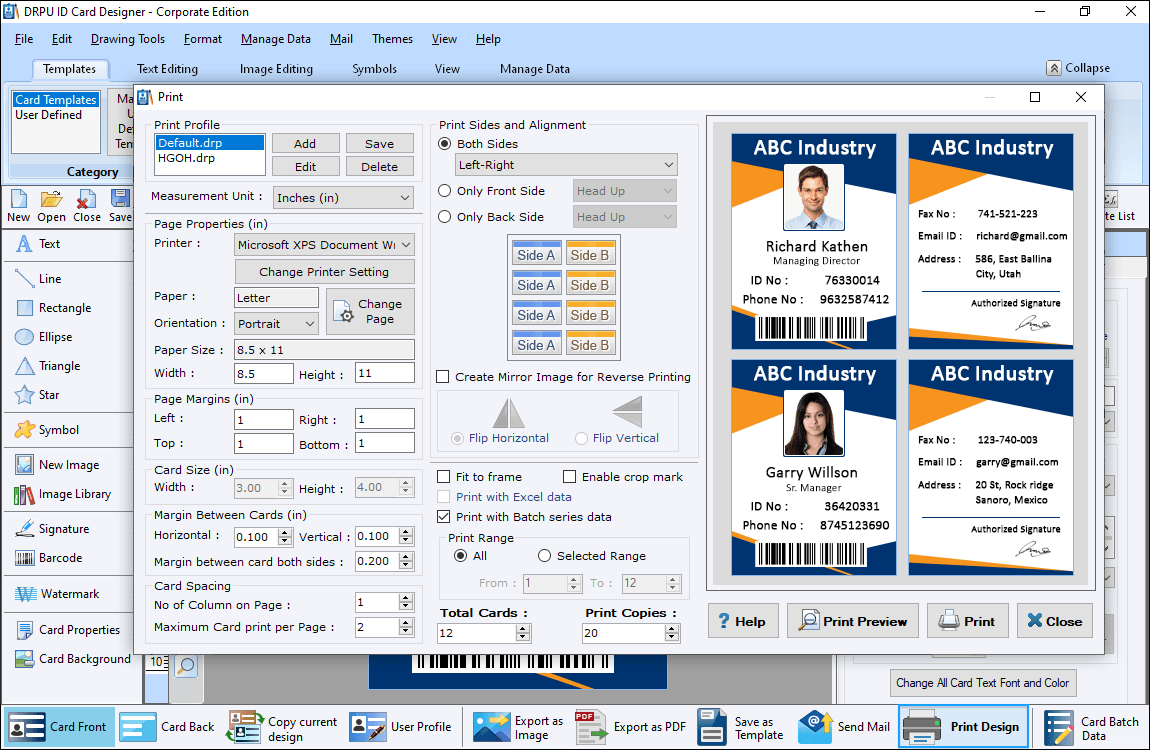Insert a New Image
The height and width of the screenshot is (750, 1150).
point(57,465)
